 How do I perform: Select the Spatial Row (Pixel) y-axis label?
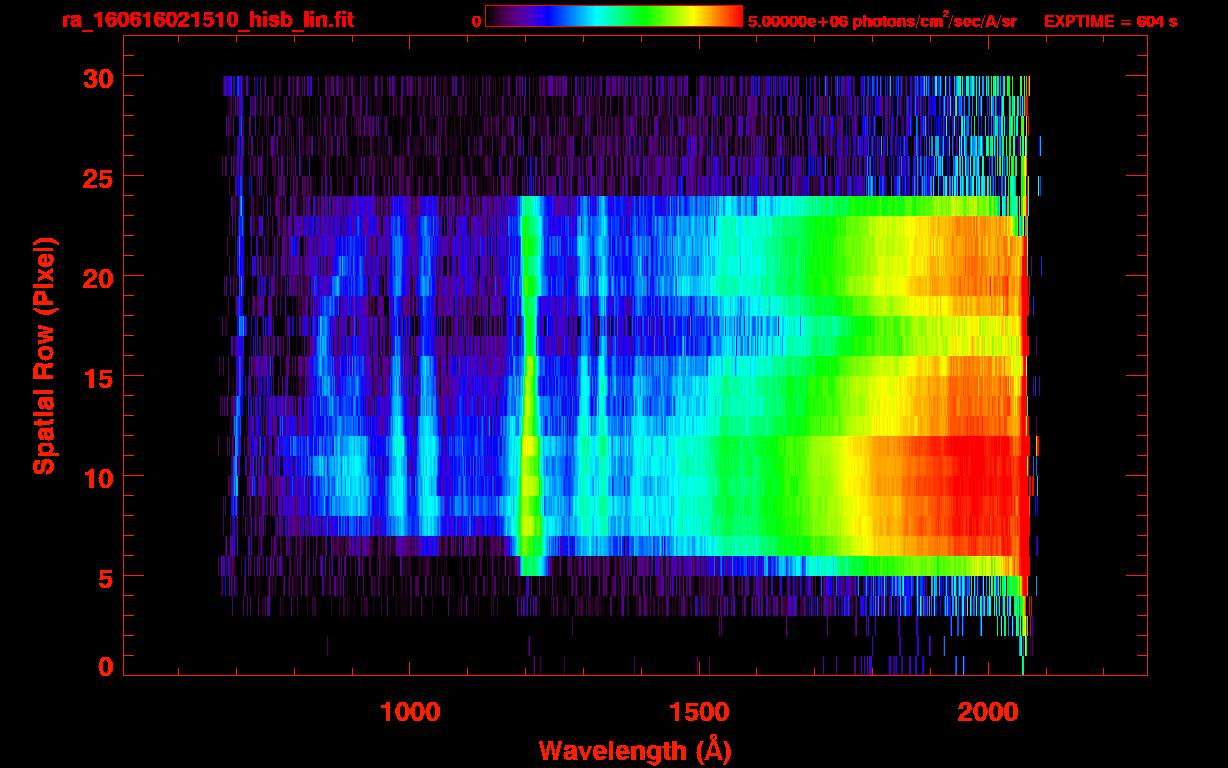pos(43,356)
